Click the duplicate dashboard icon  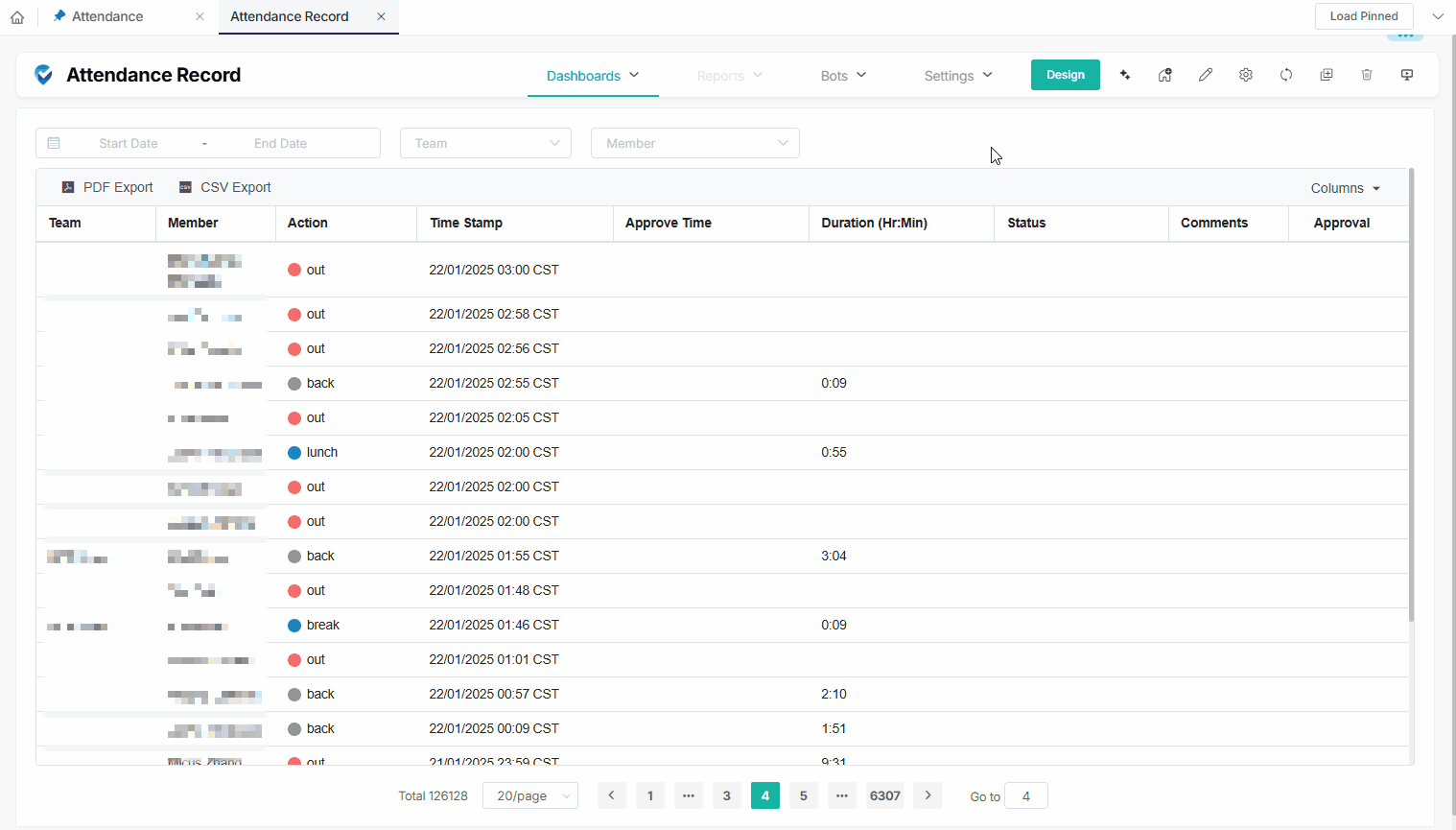[x=1327, y=75]
